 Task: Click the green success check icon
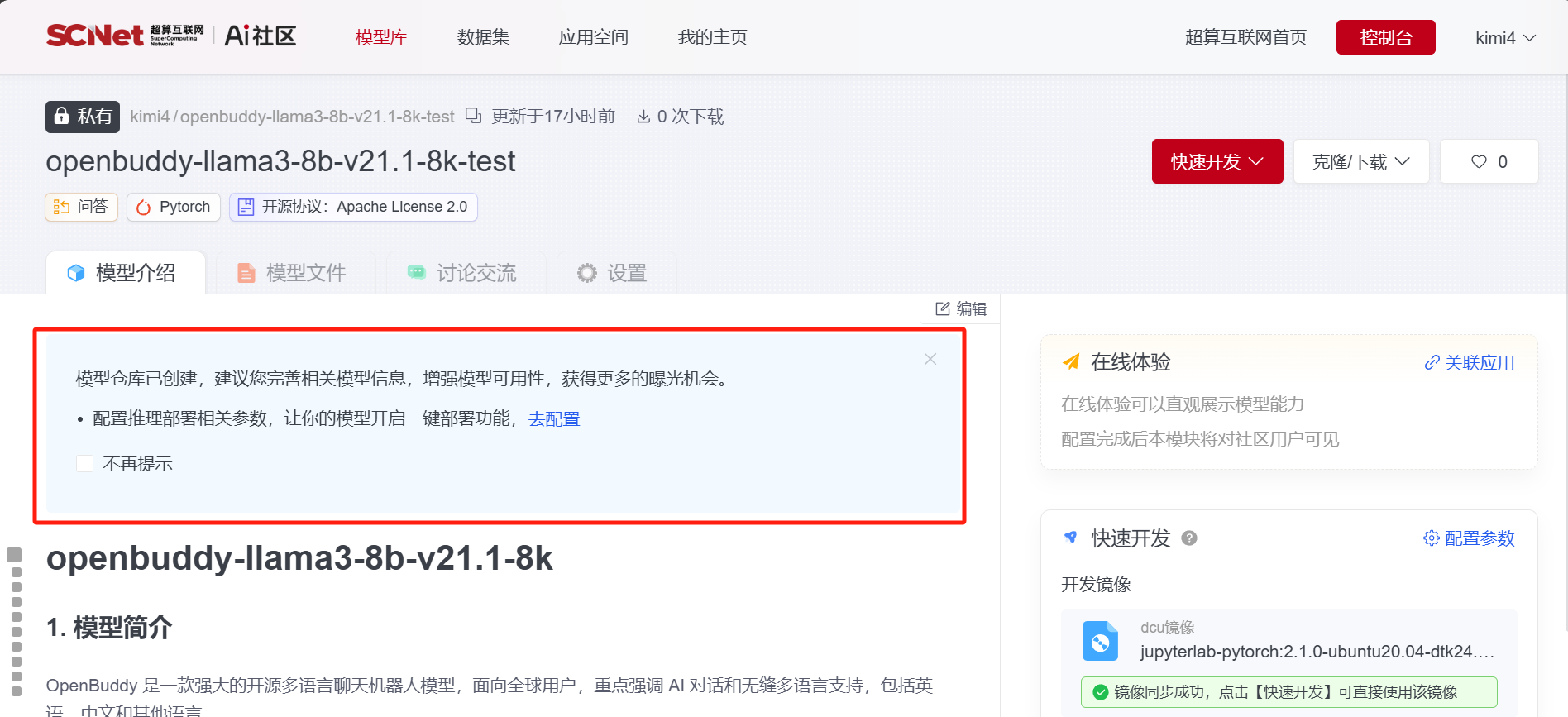[x=1100, y=692]
